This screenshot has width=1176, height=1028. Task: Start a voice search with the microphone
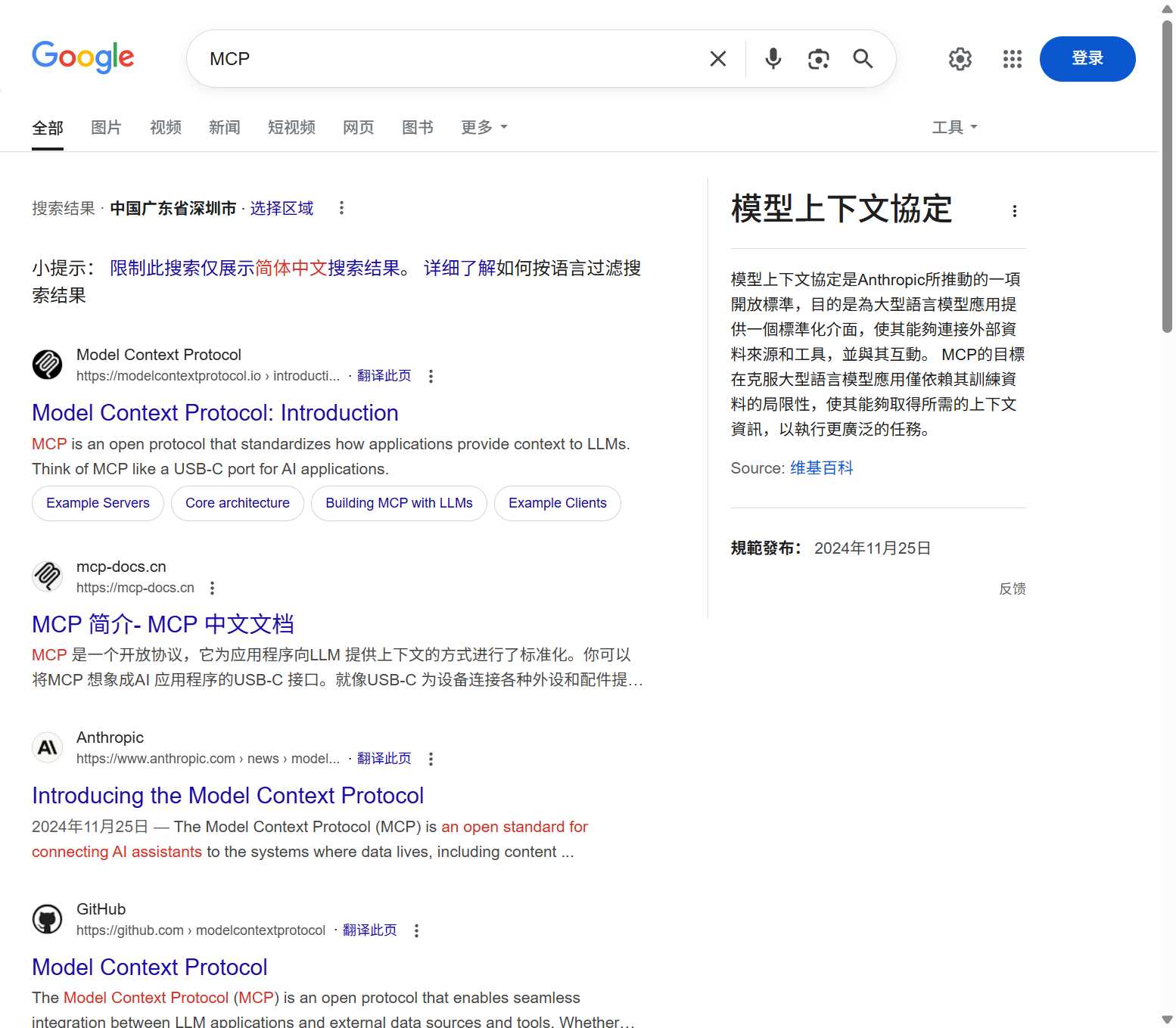point(773,58)
